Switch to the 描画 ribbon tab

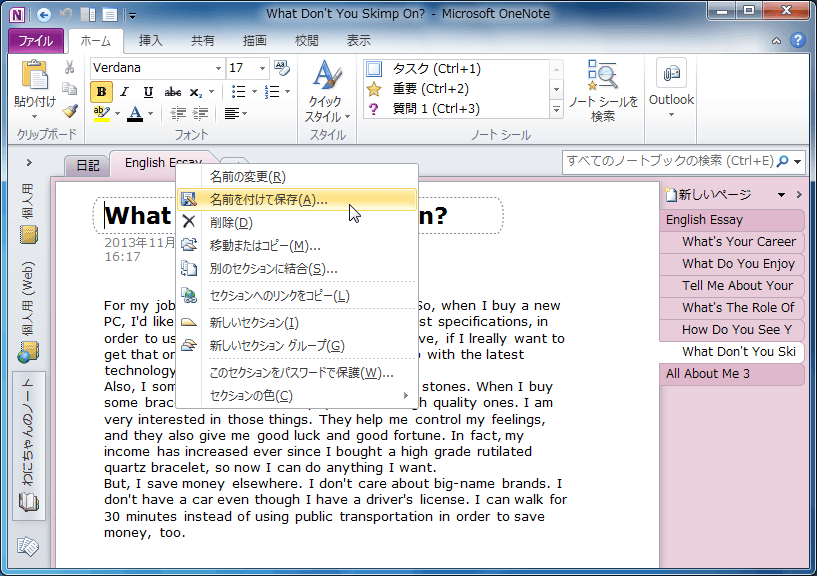[254, 41]
